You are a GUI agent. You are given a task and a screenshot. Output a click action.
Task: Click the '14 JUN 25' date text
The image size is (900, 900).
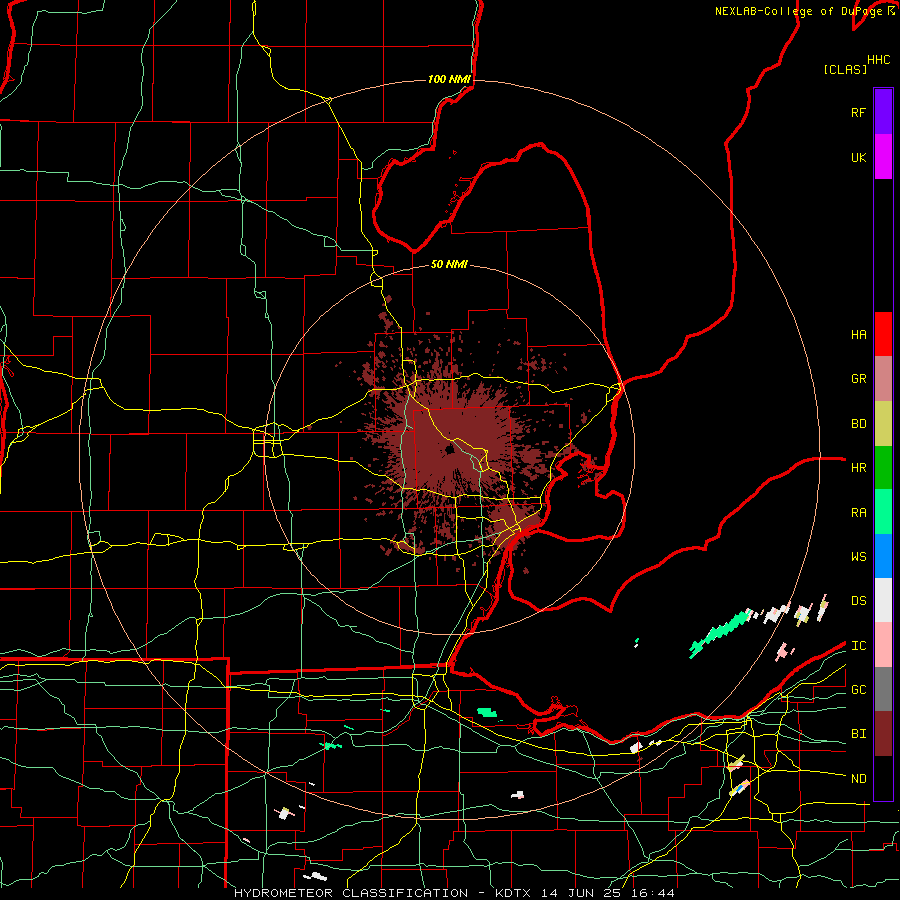coord(581,893)
